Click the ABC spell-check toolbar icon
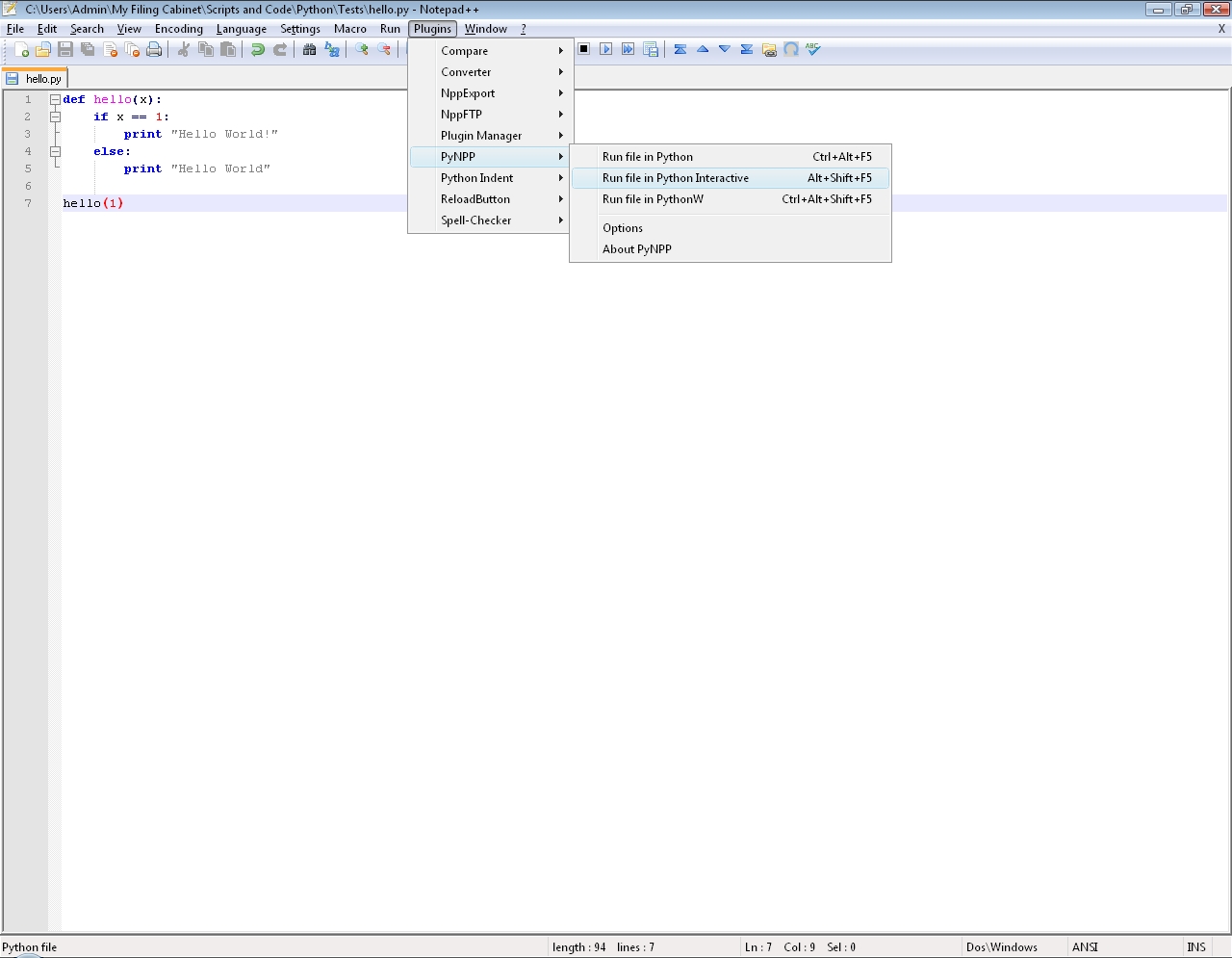The image size is (1232, 958). pos(813,49)
